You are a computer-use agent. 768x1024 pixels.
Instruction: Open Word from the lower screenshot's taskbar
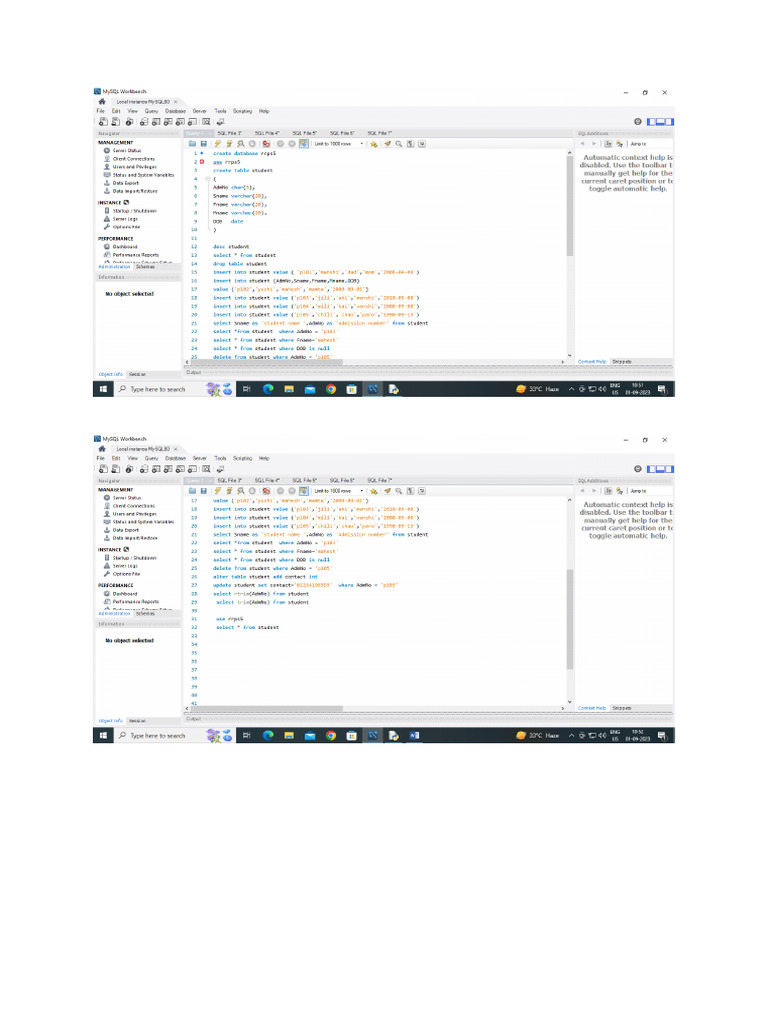point(414,735)
